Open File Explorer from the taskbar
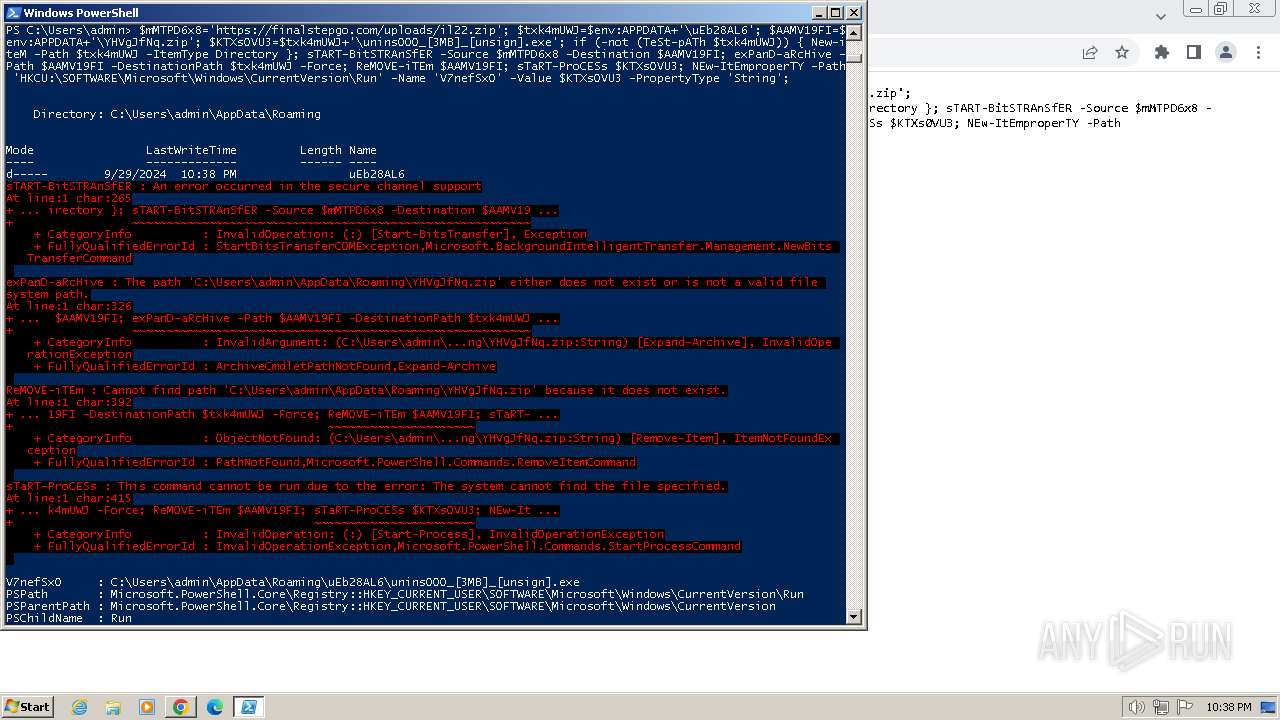Screen dimensions: 1280x720 tap(113, 707)
